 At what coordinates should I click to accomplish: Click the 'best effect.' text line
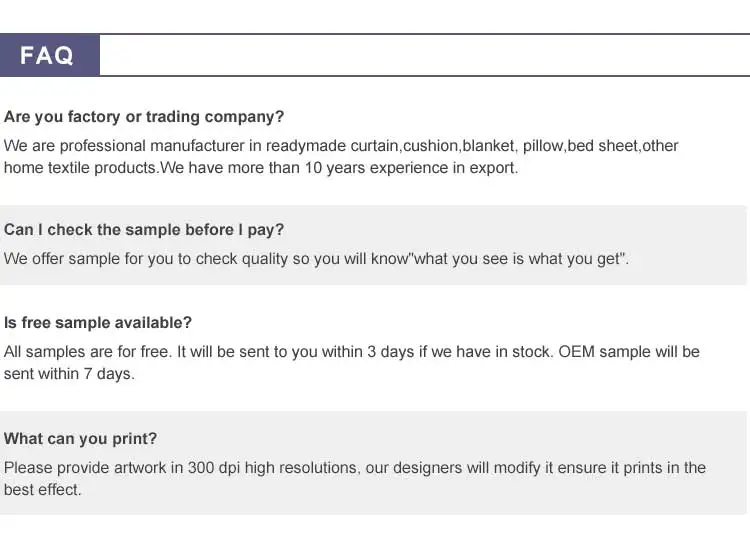43,490
